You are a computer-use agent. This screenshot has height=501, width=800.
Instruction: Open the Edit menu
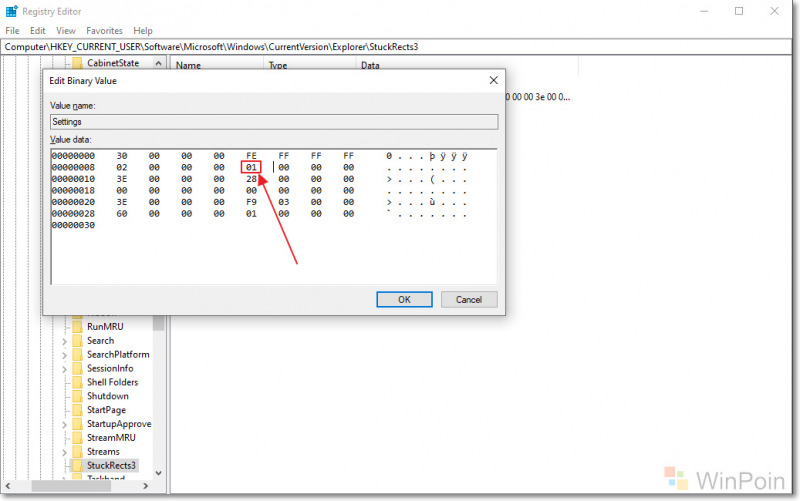point(38,31)
